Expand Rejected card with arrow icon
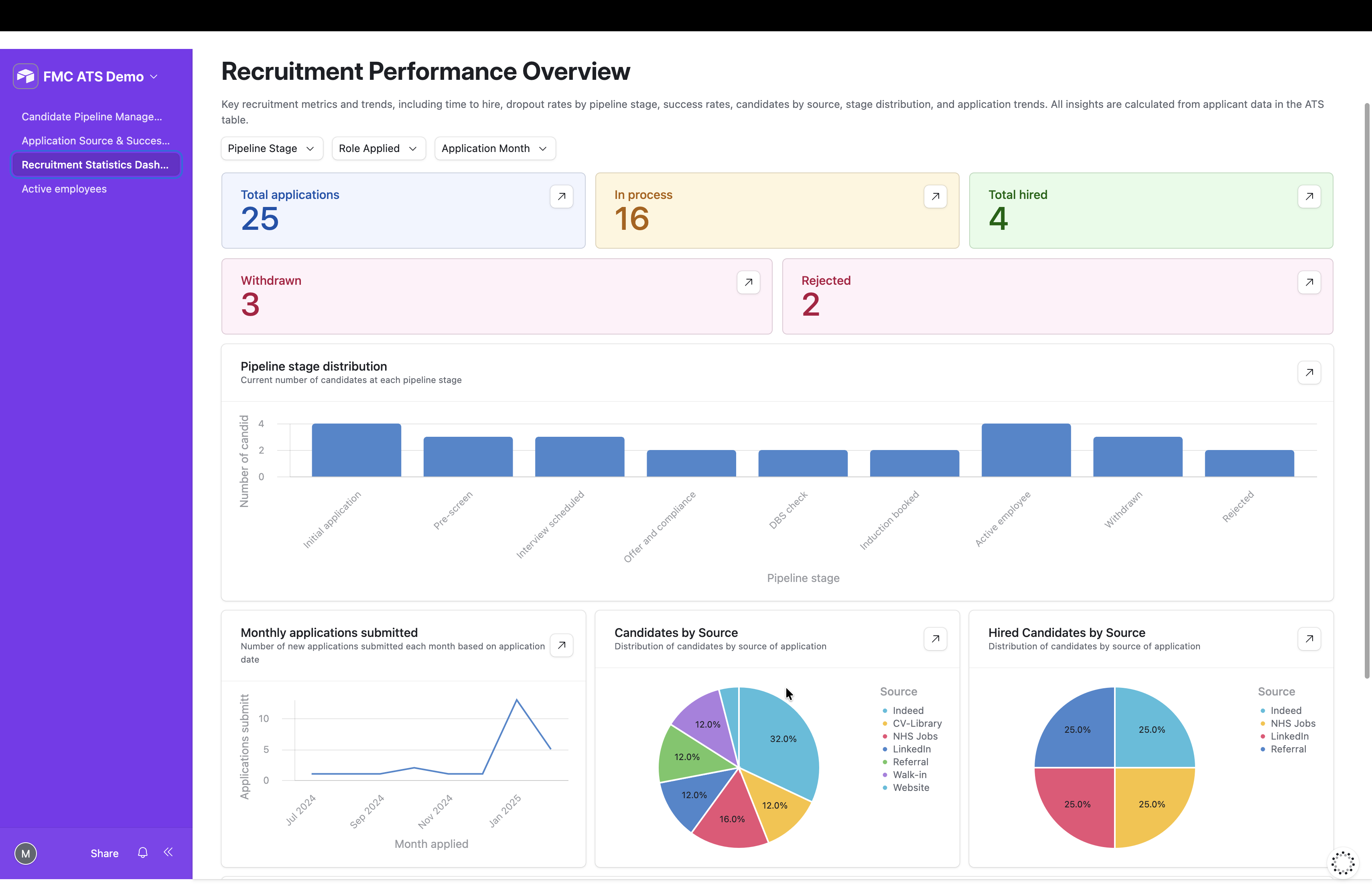This screenshot has height=892, width=1372. (1309, 282)
